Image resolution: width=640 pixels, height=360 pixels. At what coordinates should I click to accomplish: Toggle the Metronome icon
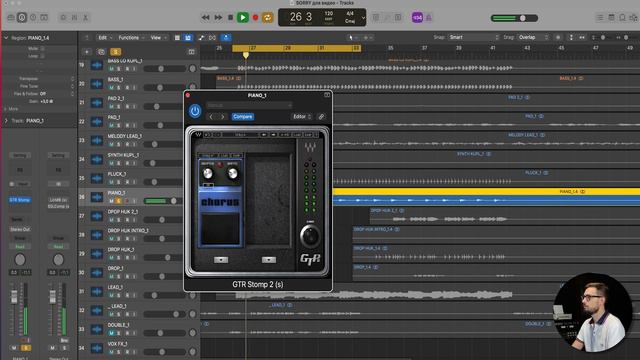point(429,18)
